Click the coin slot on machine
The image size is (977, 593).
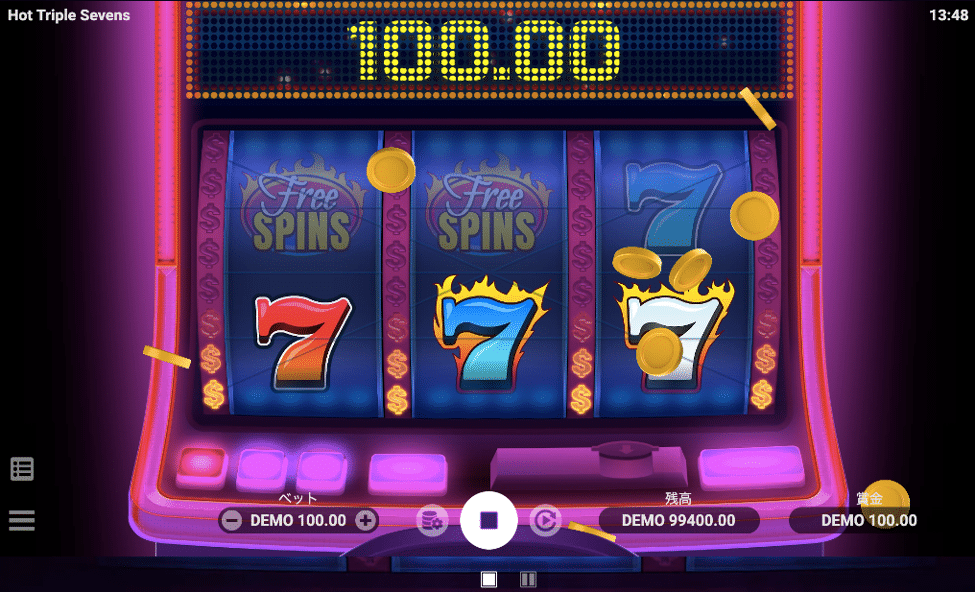626,458
